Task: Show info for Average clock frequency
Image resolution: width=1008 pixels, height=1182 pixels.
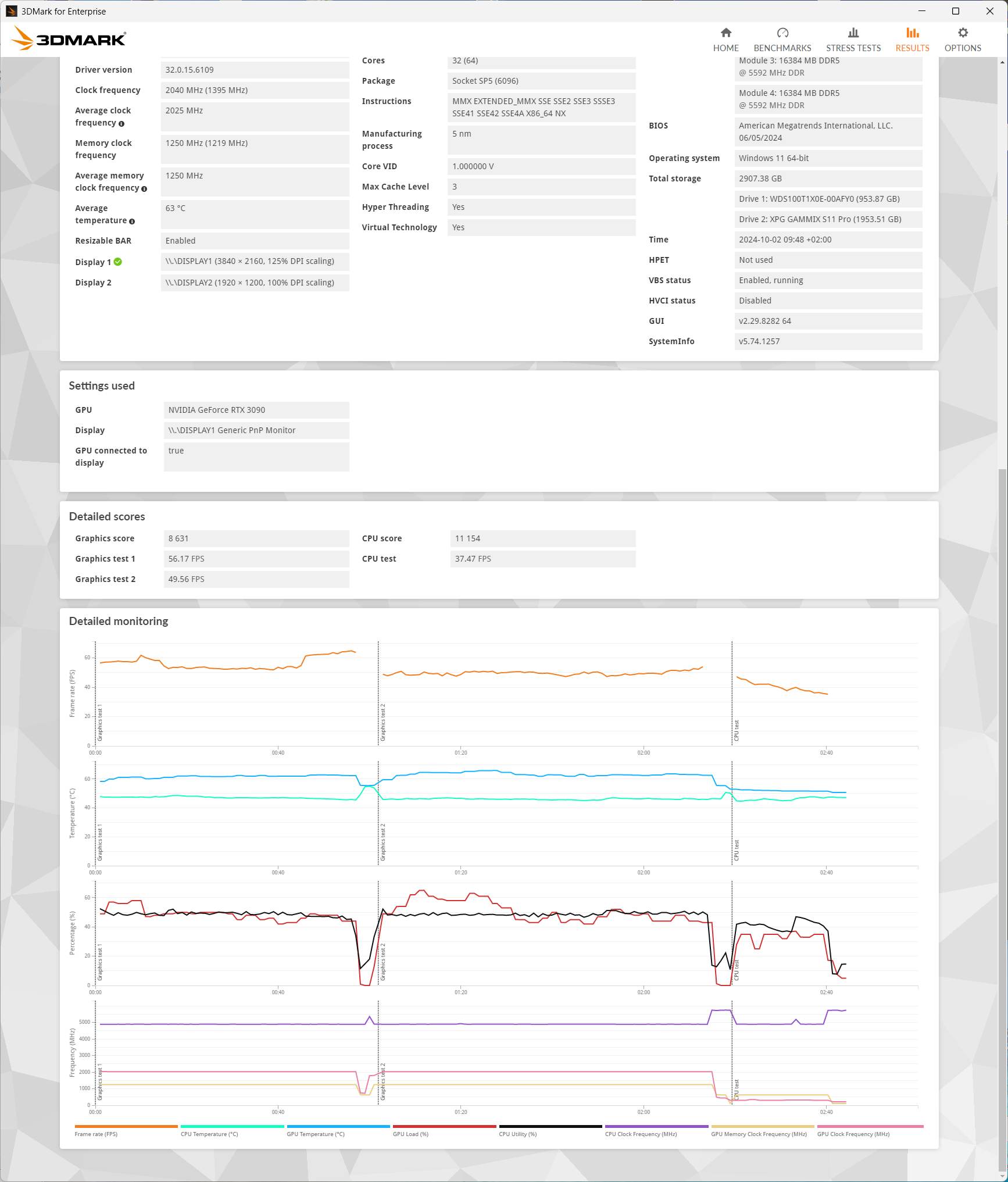Action: 121,124
